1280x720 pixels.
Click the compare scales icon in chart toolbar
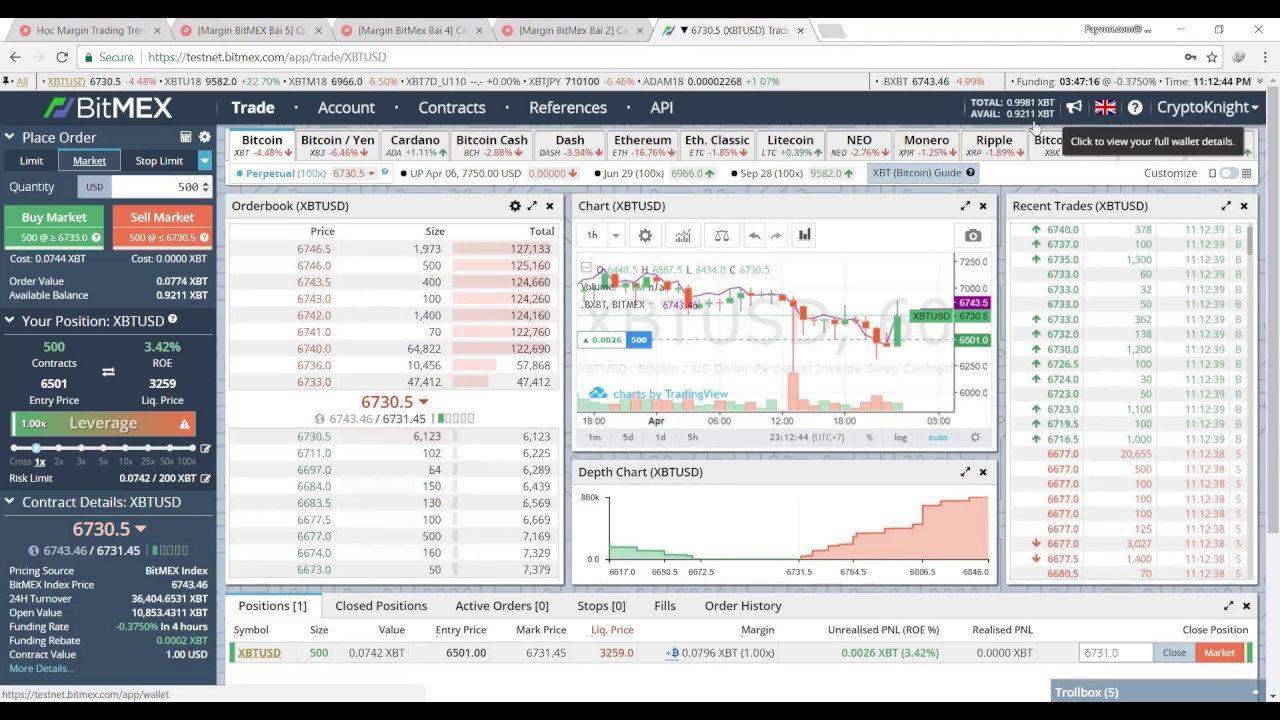[x=721, y=235]
